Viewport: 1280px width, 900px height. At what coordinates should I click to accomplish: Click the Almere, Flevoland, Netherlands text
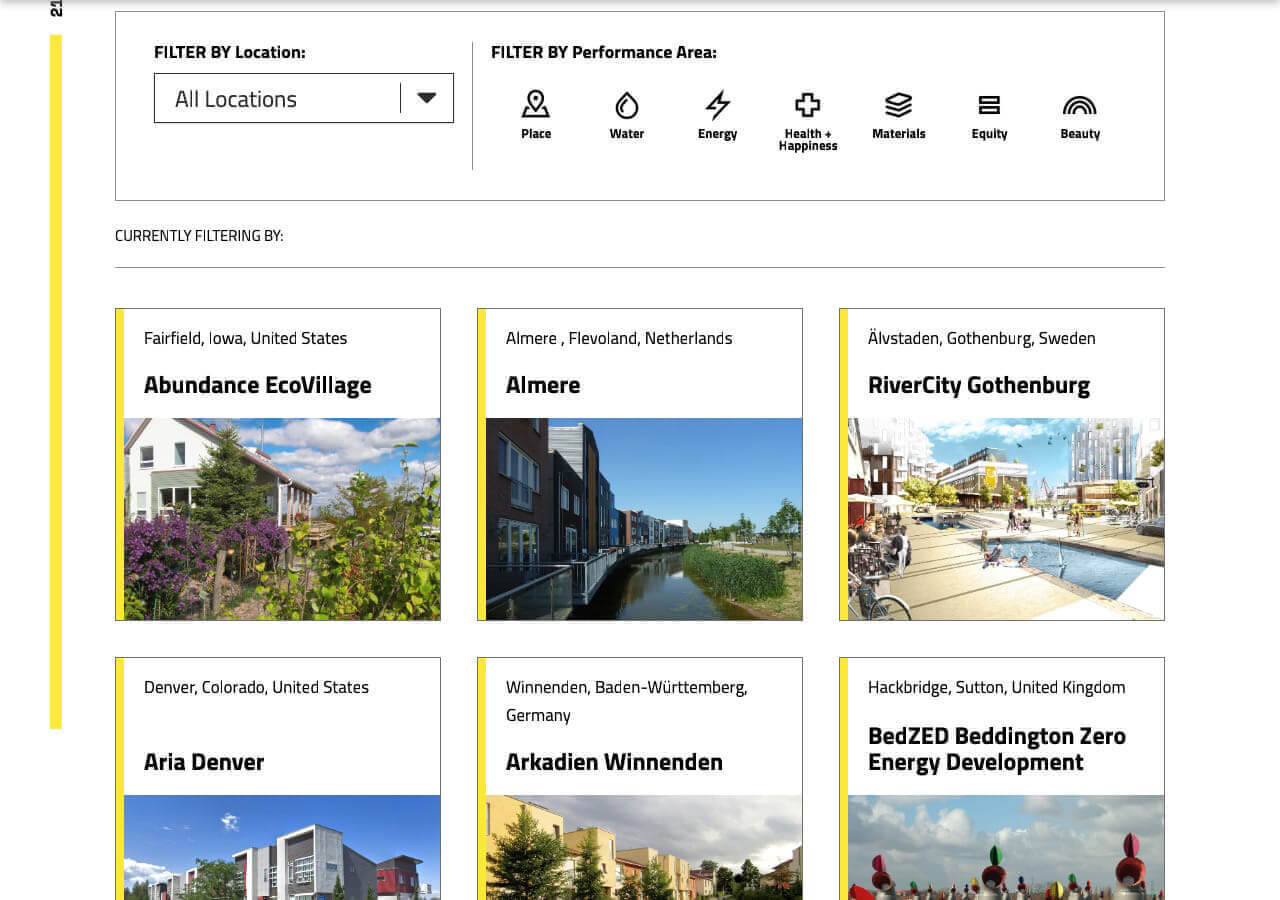point(619,338)
